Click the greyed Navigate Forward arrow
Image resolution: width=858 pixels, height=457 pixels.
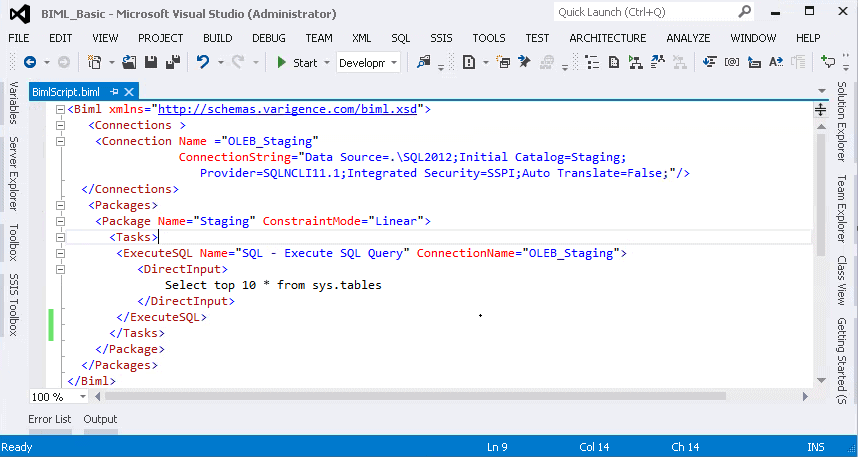(x=64, y=62)
